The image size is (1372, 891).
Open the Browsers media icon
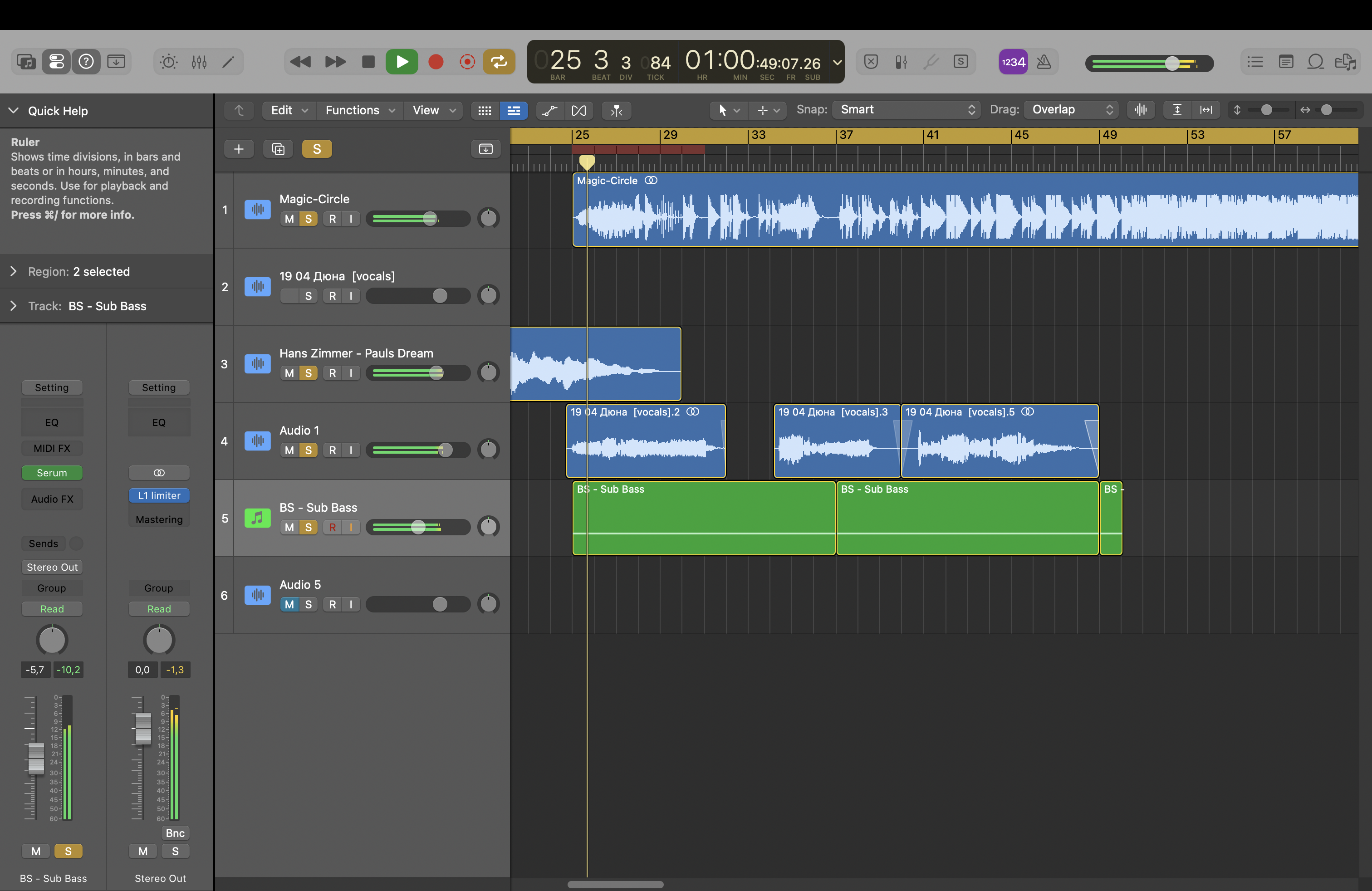pyautogui.click(x=1346, y=62)
